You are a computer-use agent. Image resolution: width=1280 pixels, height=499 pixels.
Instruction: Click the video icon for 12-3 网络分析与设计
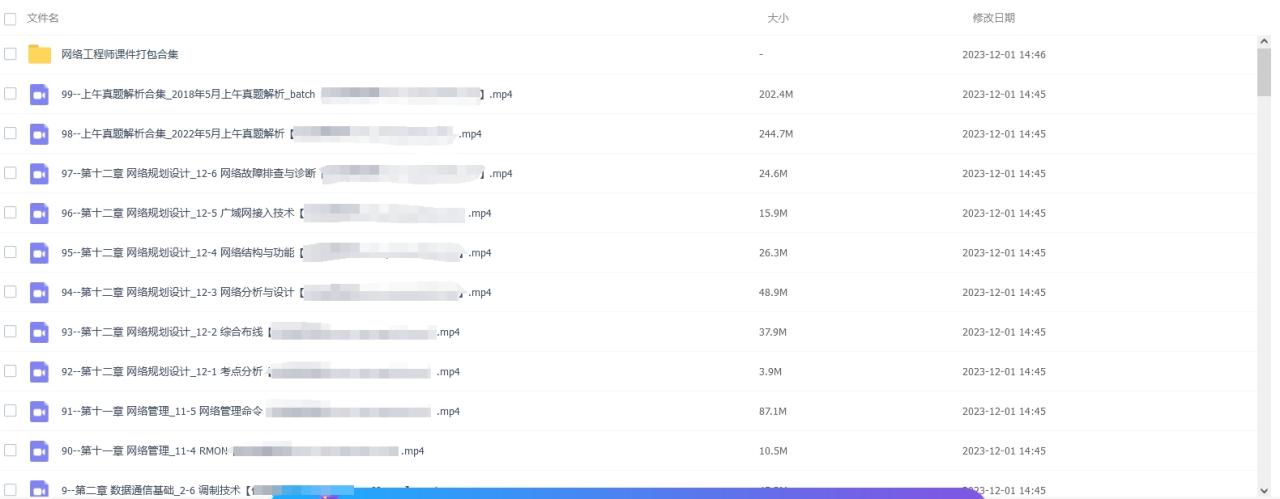point(39,292)
